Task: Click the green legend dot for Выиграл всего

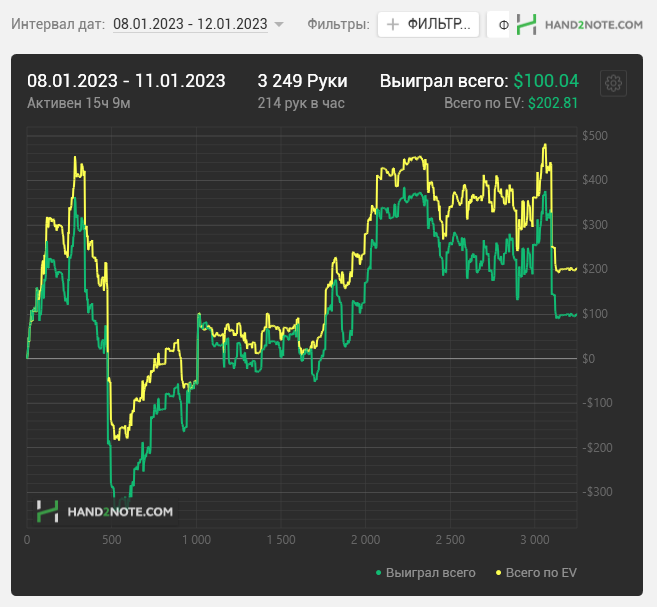Action: pos(378,573)
